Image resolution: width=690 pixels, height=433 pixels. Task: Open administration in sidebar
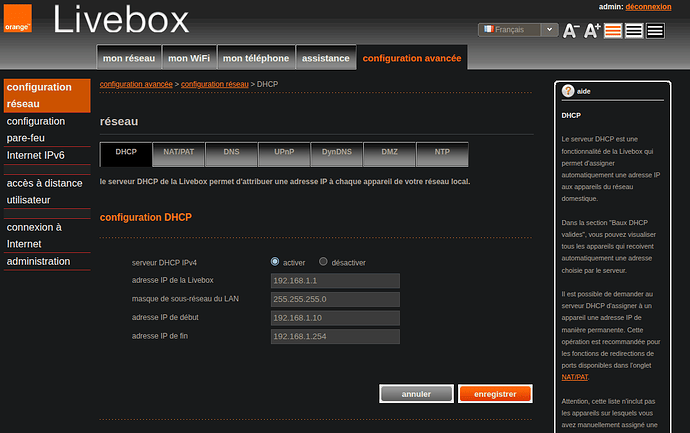47,261
